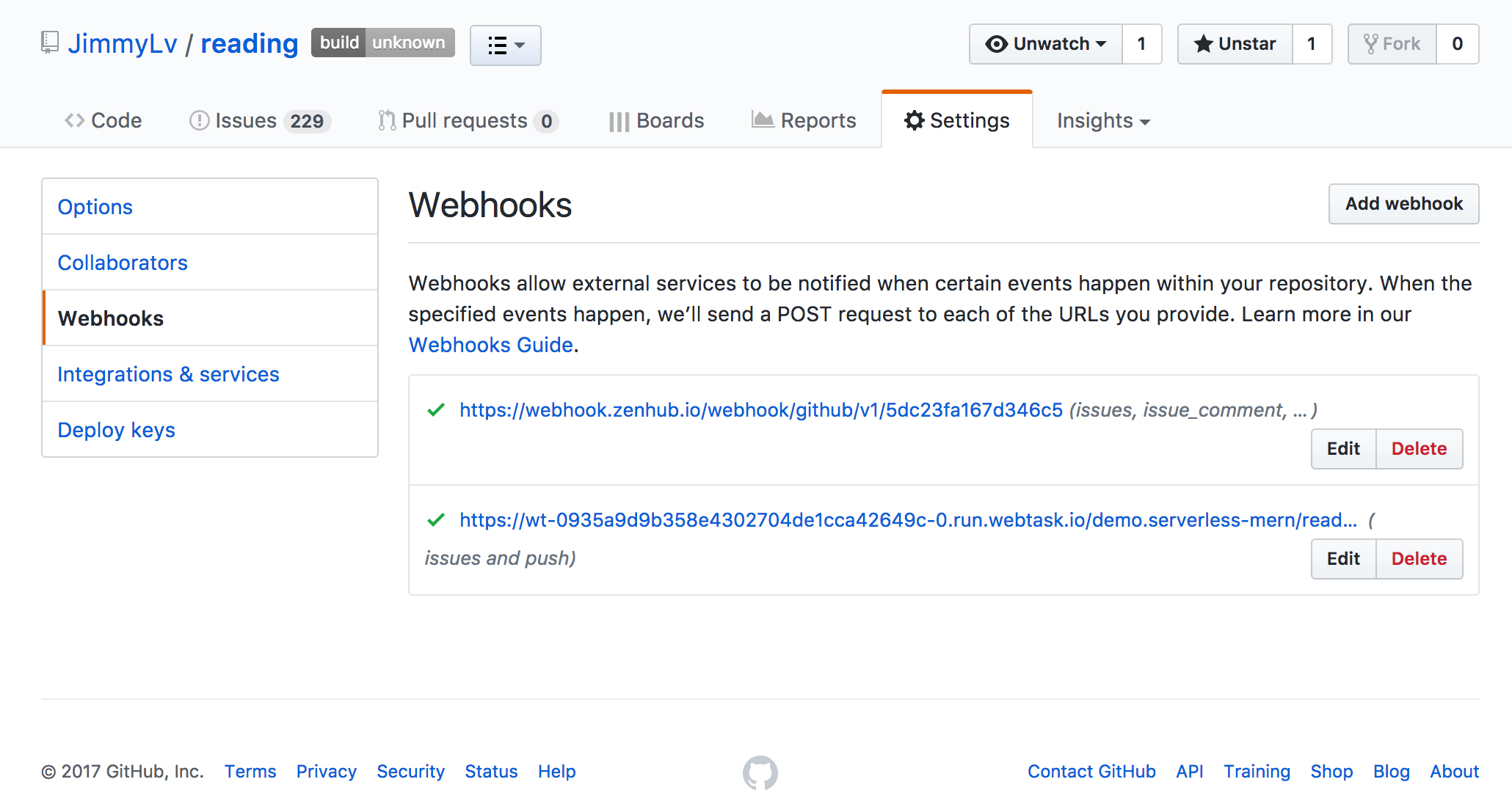This screenshot has height=804, width=1512.
Task: Open the Reports tab
Action: (804, 120)
